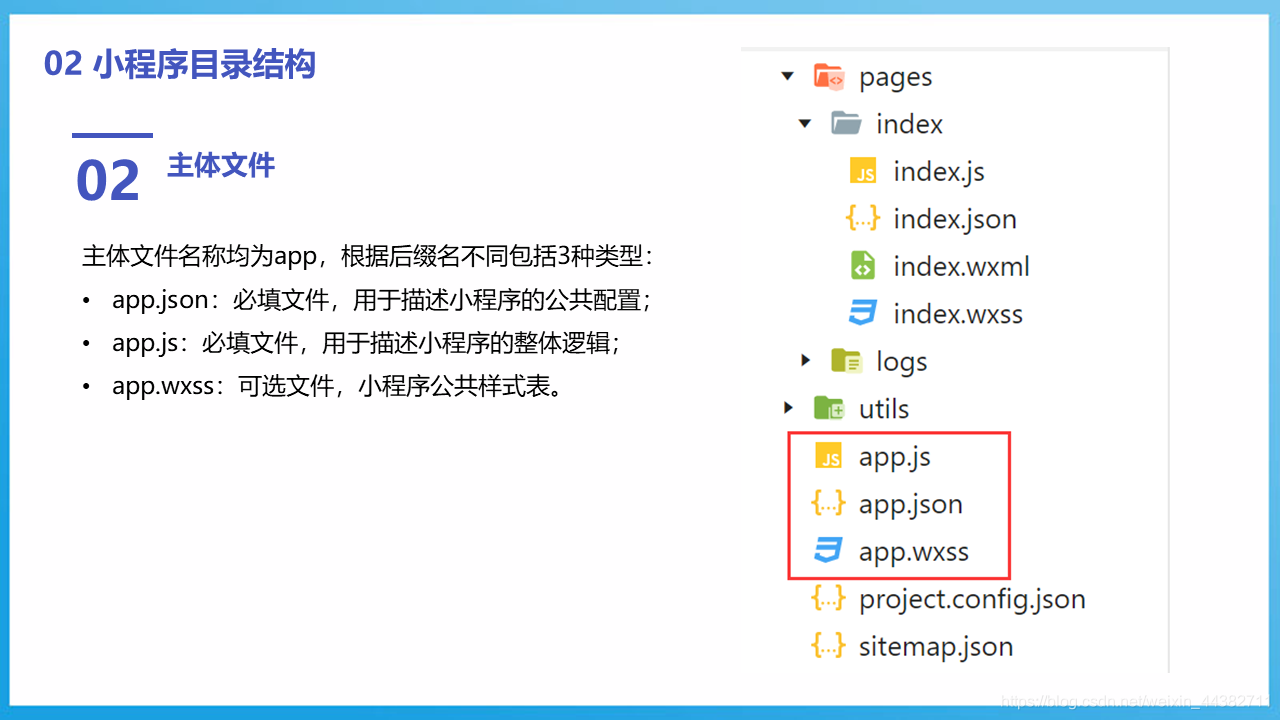This screenshot has width=1280, height=720.
Task: Click the index.js JS file icon
Action: pos(863,171)
